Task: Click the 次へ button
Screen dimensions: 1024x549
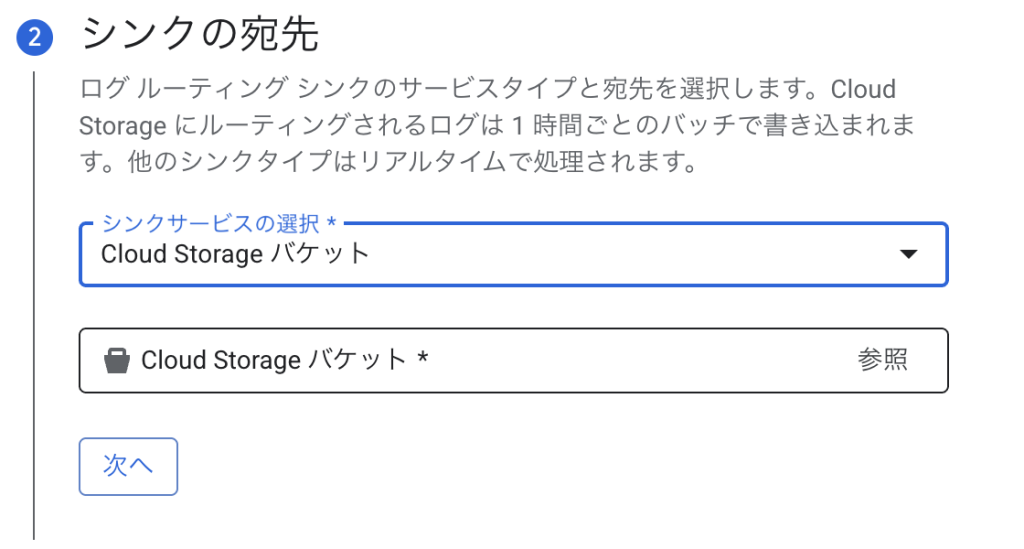Action: (128, 466)
